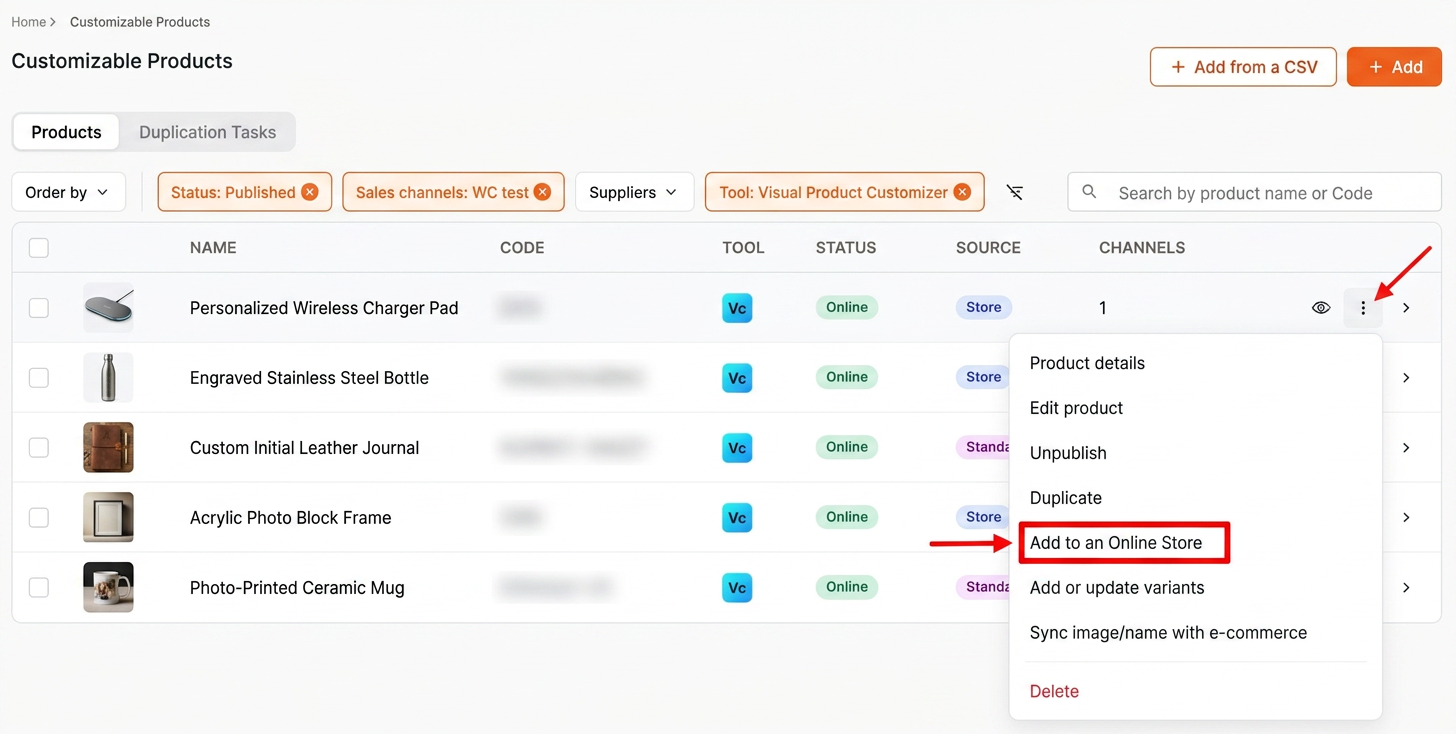
Task: Check the Custom Initial Leather Journal row
Action: 39,448
